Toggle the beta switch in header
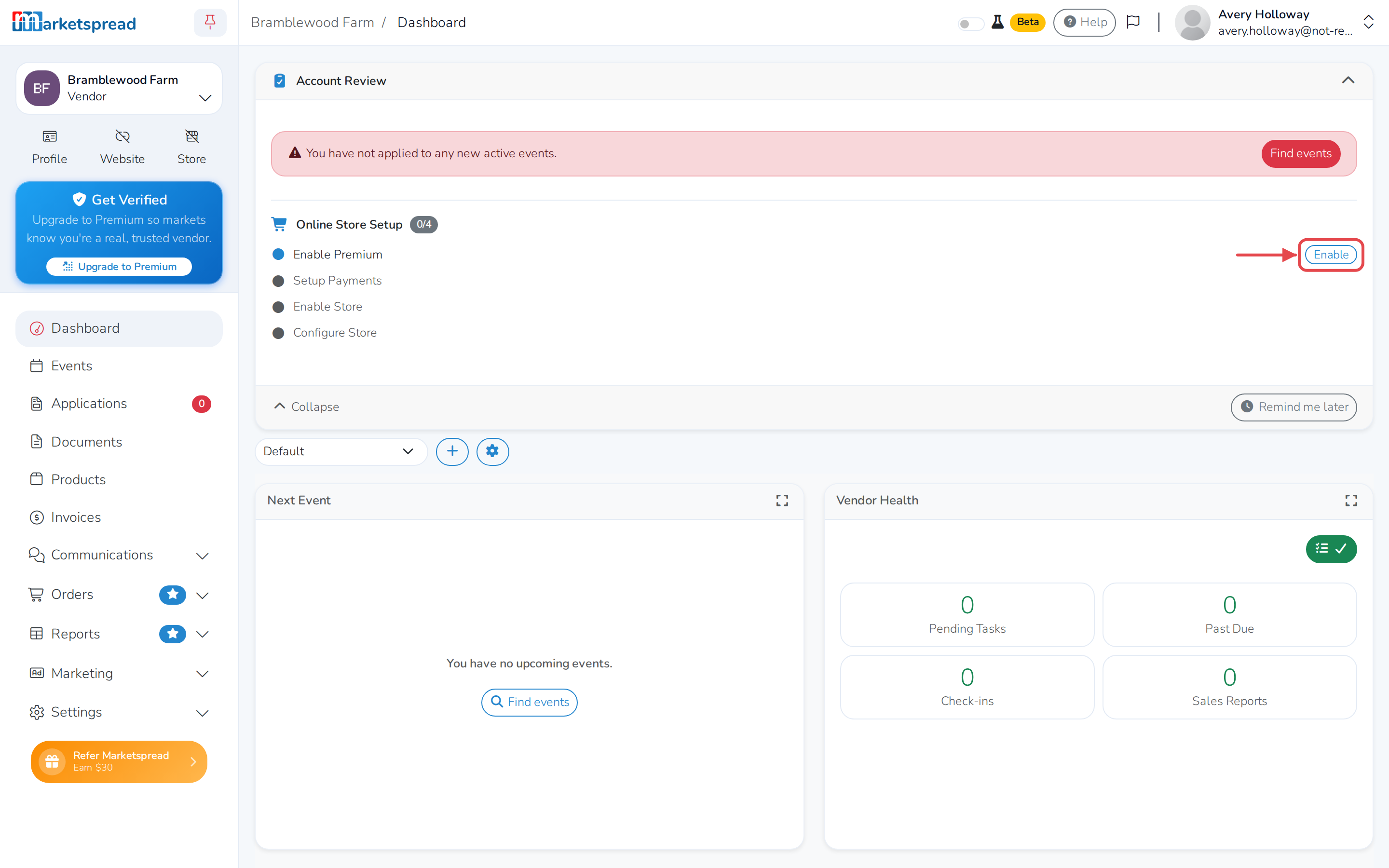Screen dimensions: 1389x868 click(x=970, y=24)
